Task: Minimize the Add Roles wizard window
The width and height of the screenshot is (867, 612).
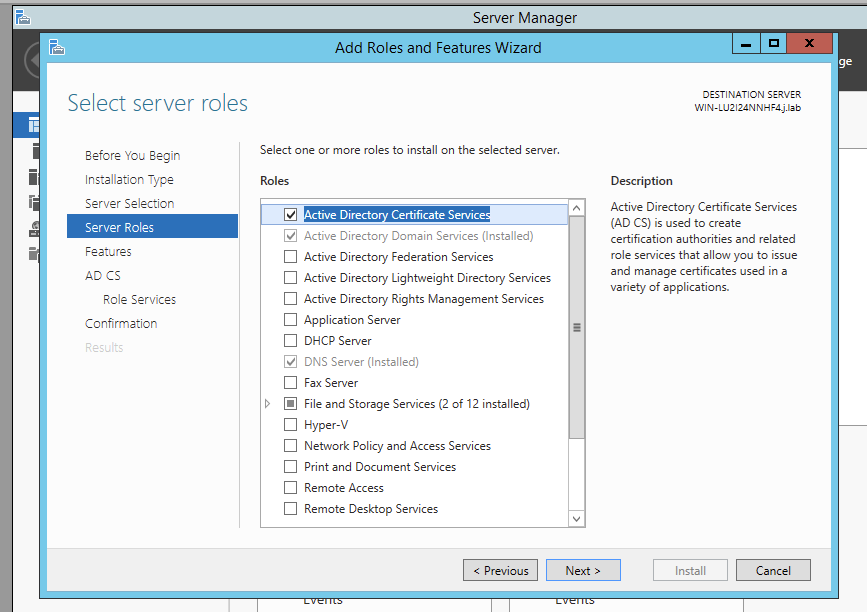Action: click(746, 44)
